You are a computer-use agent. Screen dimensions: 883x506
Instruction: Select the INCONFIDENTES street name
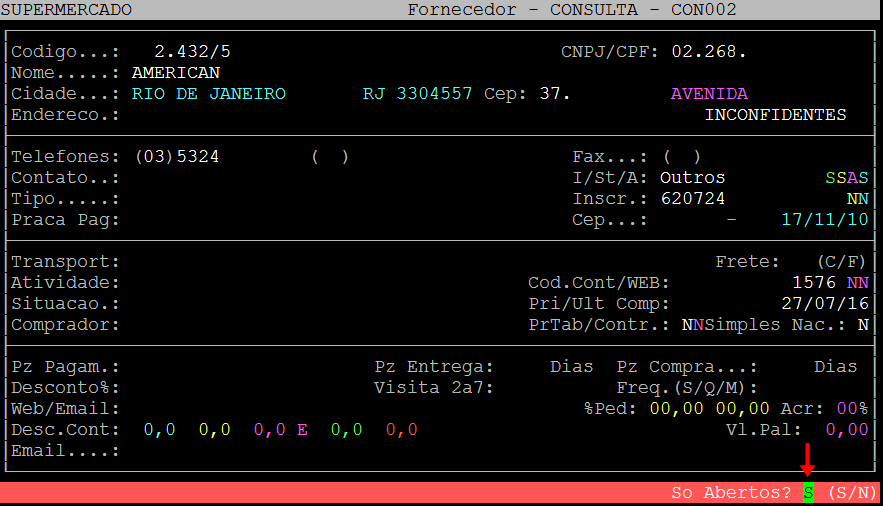tap(775, 115)
